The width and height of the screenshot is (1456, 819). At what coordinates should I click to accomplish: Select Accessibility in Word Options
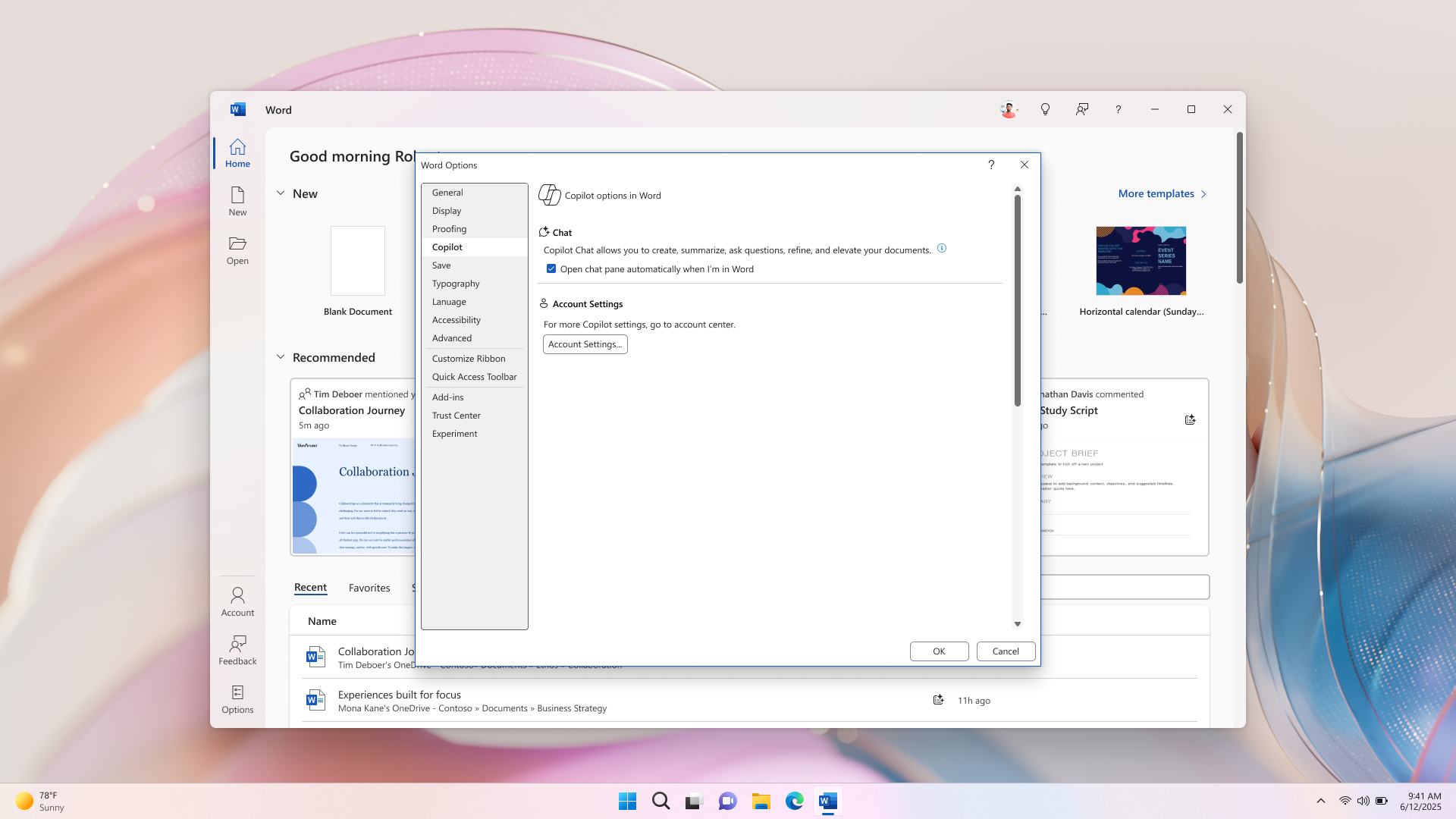474,320
